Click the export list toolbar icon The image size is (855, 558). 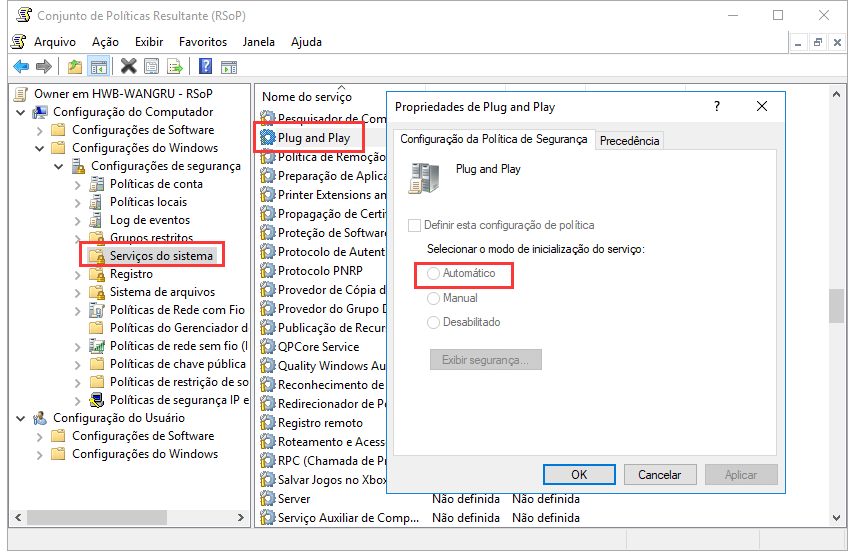175,67
